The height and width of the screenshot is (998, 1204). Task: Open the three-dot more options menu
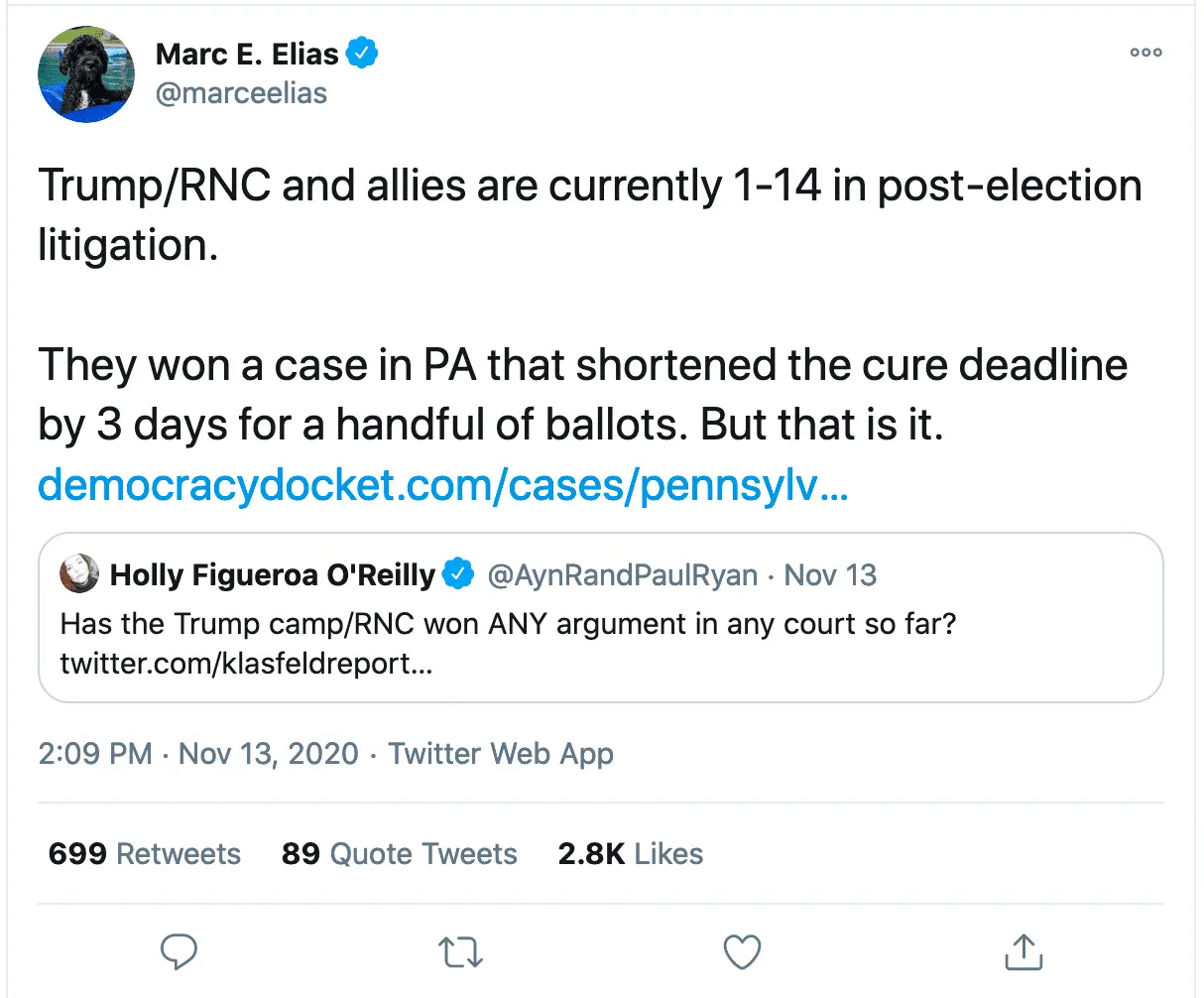pos(1145,53)
